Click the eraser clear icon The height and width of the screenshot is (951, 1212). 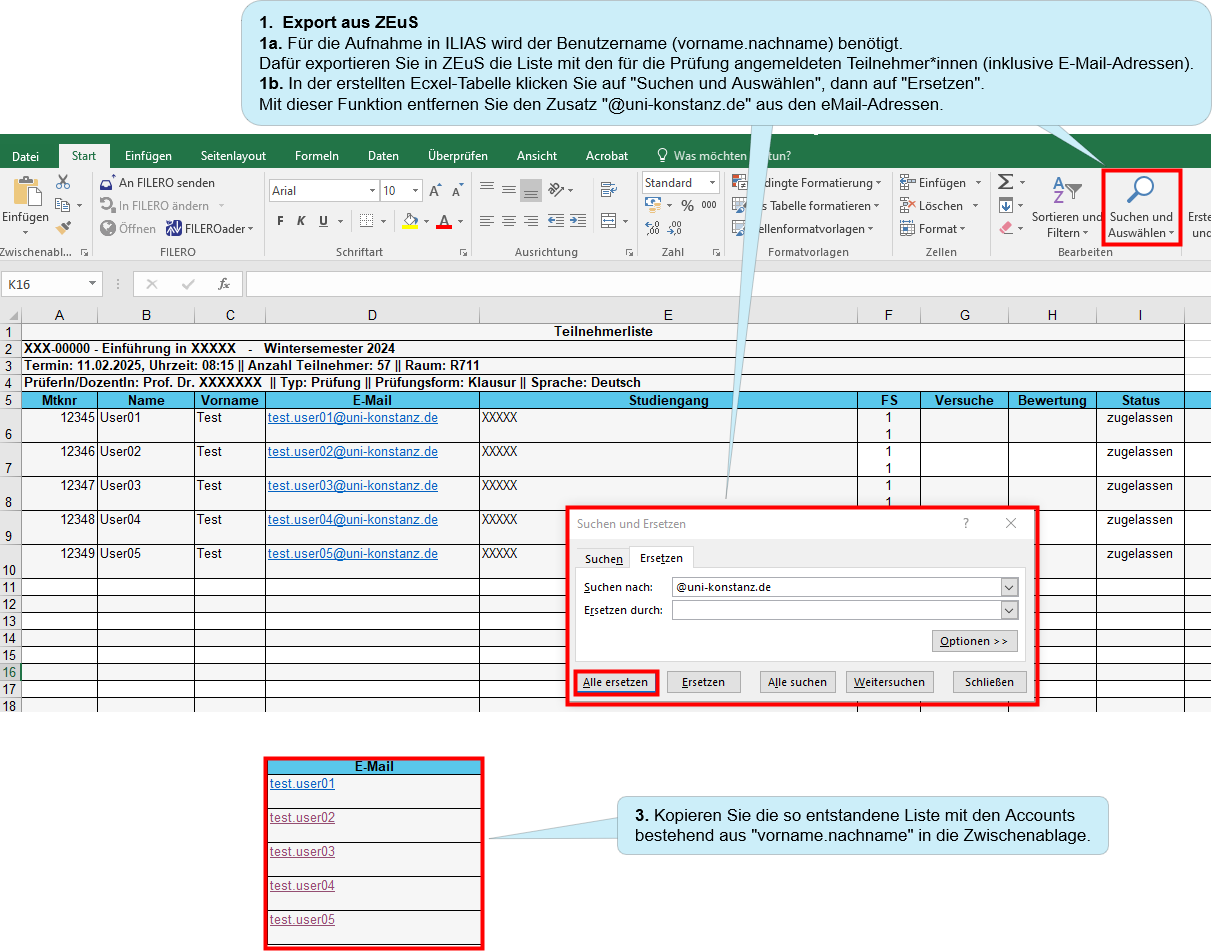click(x=1006, y=228)
